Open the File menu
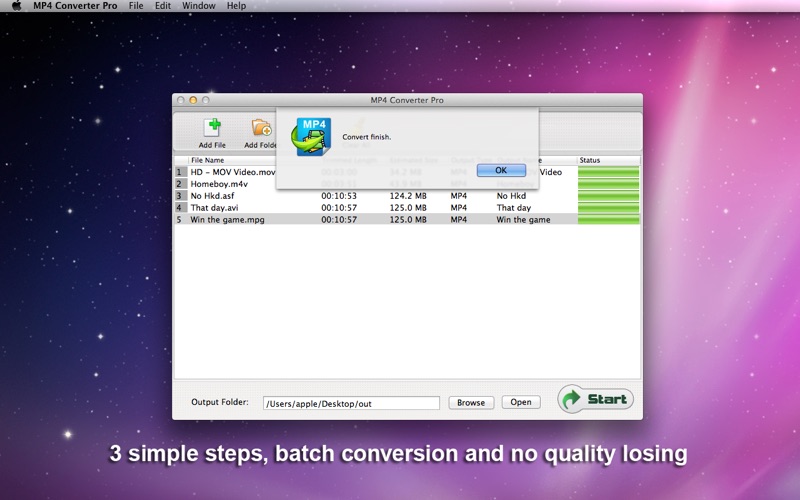Image resolution: width=800 pixels, height=500 pixels. point(135,6)
